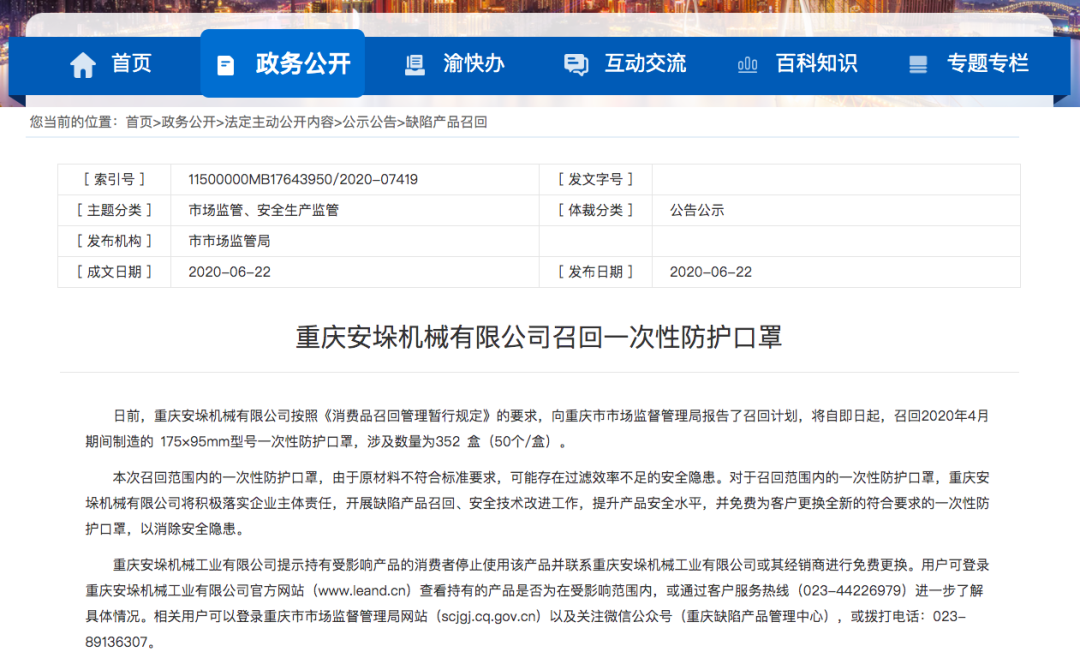1080x664 pixels.
Task: Click the www.leand.cn website address
Action: (x=362, y=591)
